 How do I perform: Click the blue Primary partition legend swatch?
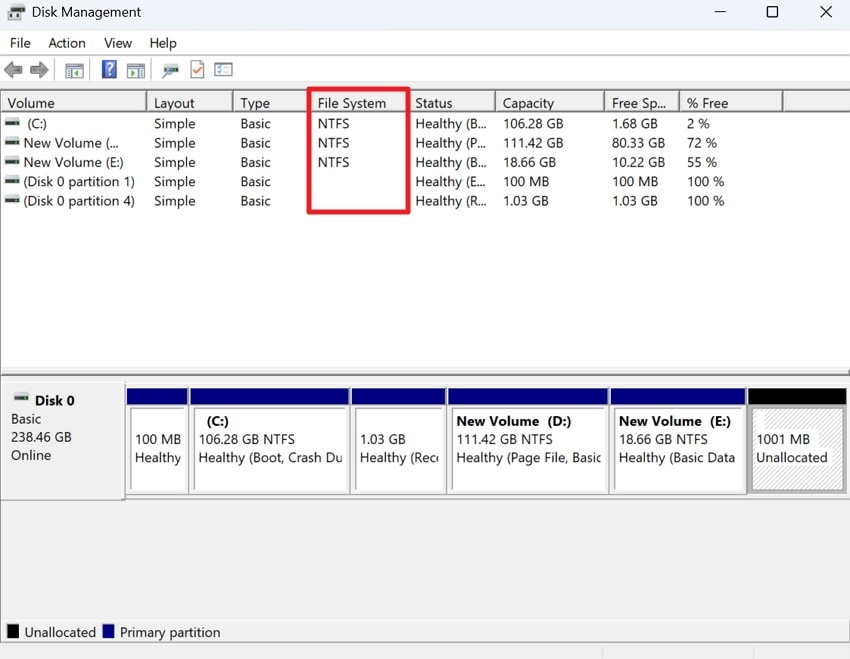pos(108,631)
